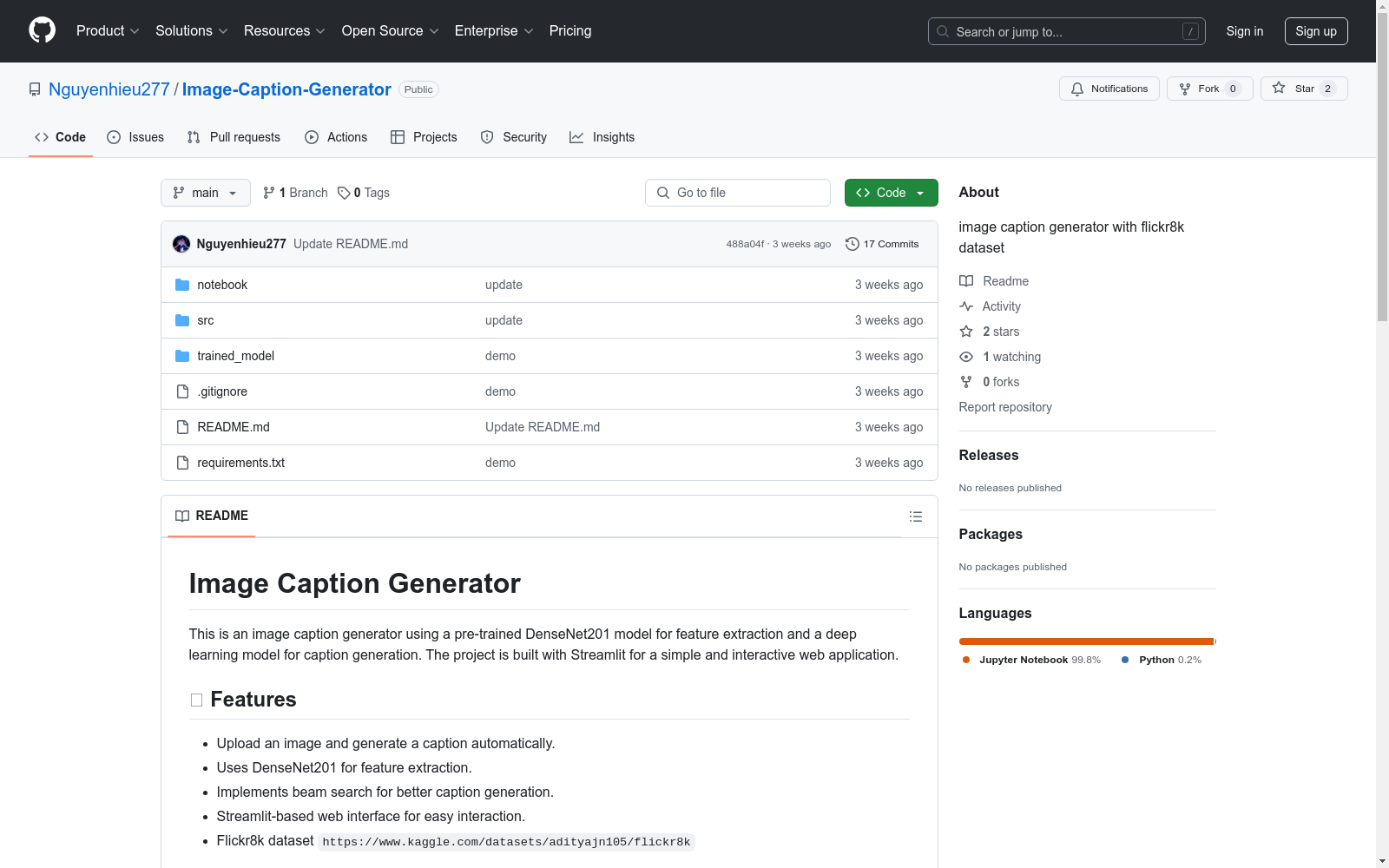Fork the repository

click(x=1208, y=89)
